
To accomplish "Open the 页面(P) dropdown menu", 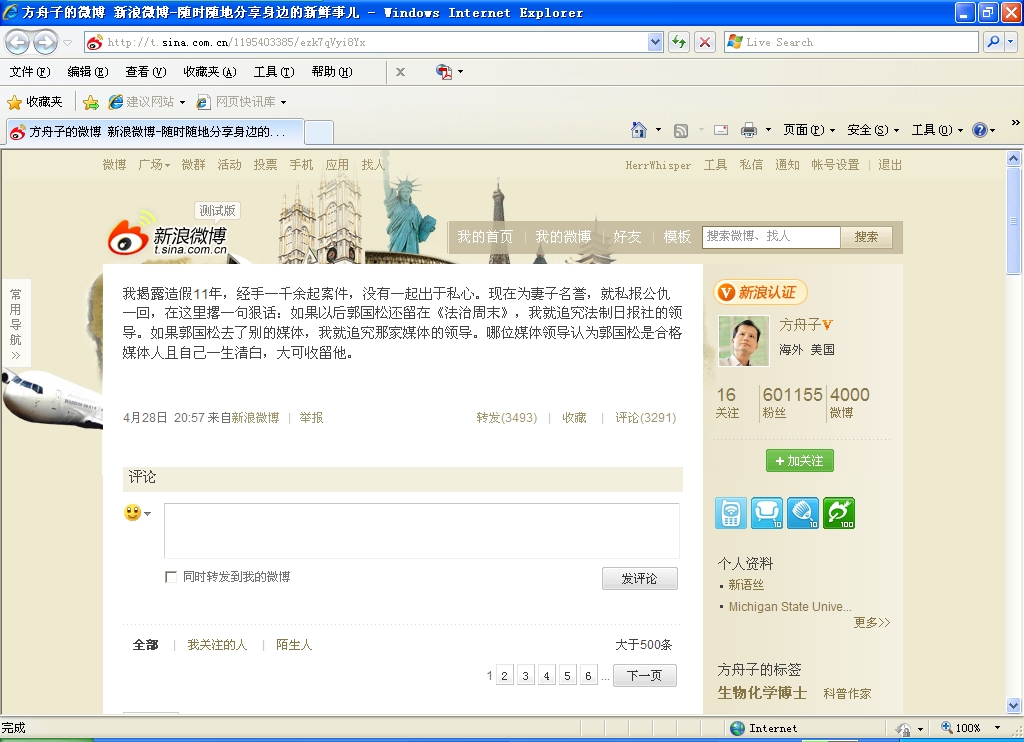I will pyautogui.click(x=810, y=130).
